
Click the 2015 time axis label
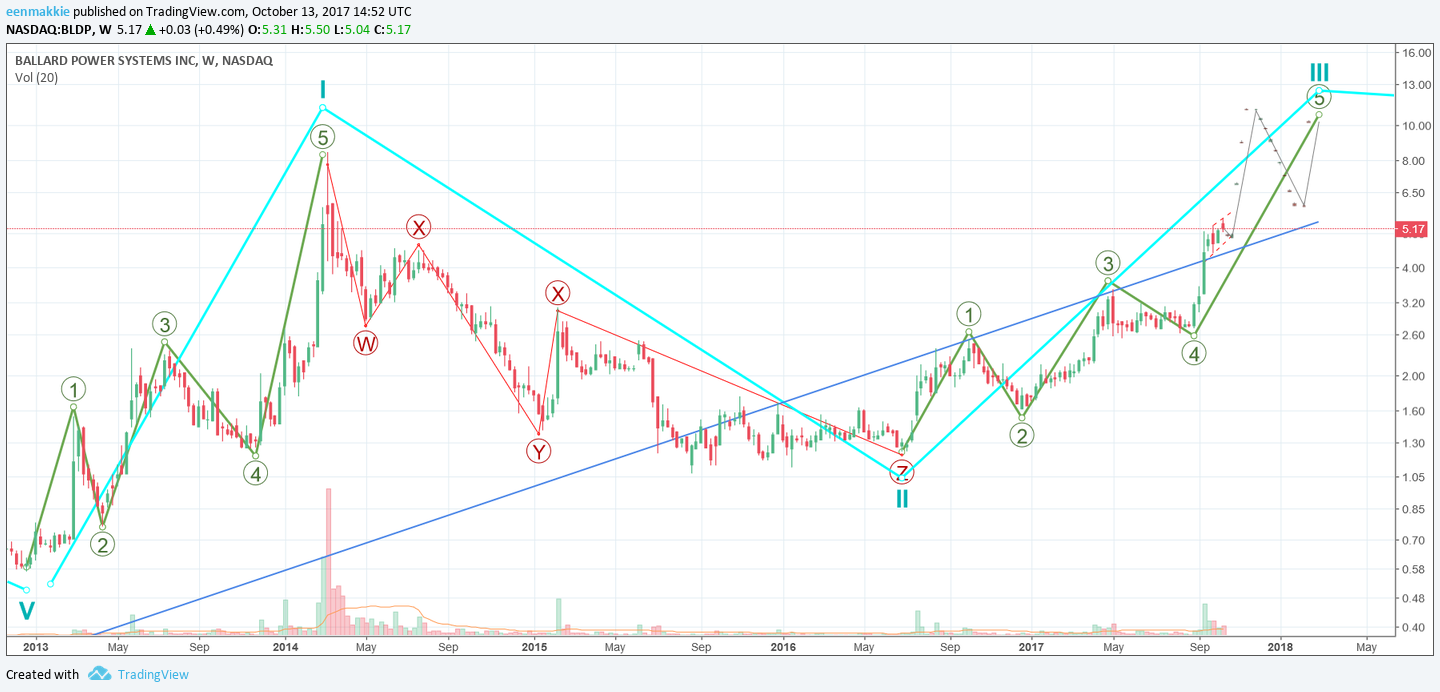[x=534, y=647]
